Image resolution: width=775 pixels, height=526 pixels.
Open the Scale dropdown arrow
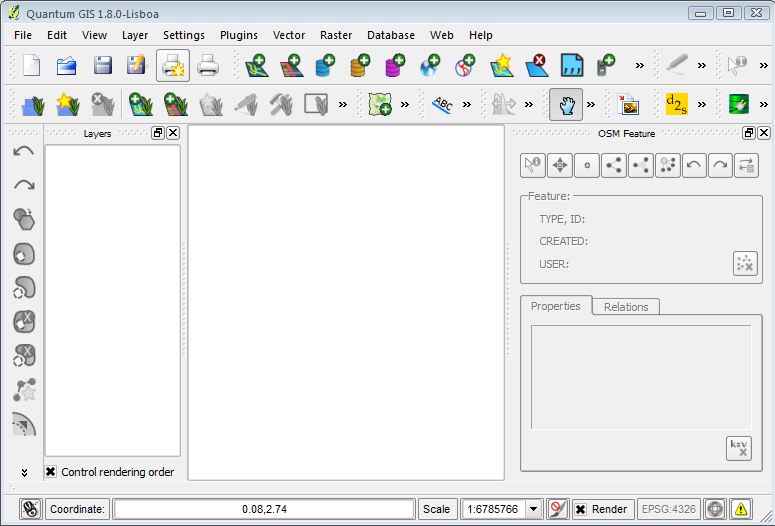click(533, 509)
